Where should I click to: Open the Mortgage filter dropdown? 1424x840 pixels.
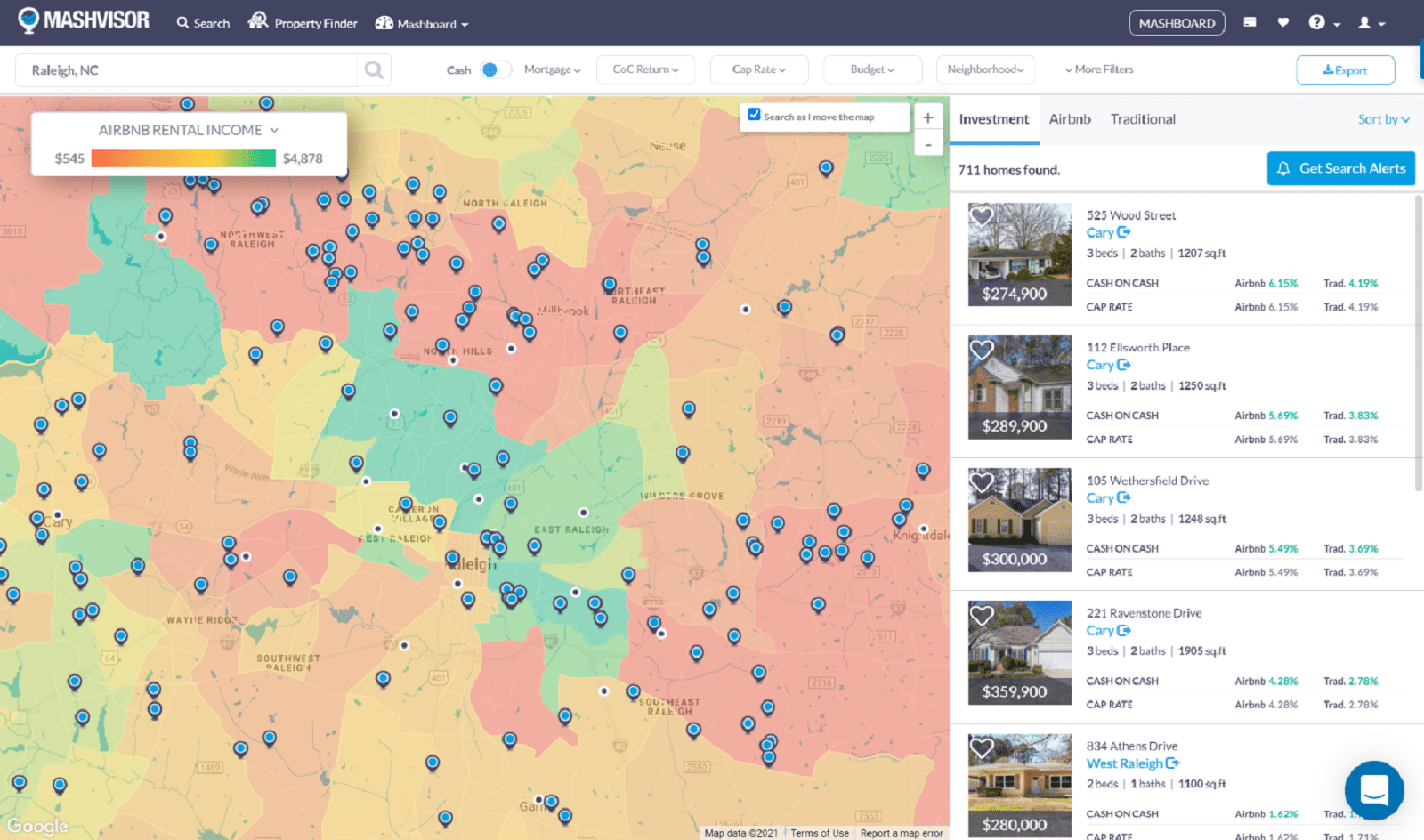point(552,69)
